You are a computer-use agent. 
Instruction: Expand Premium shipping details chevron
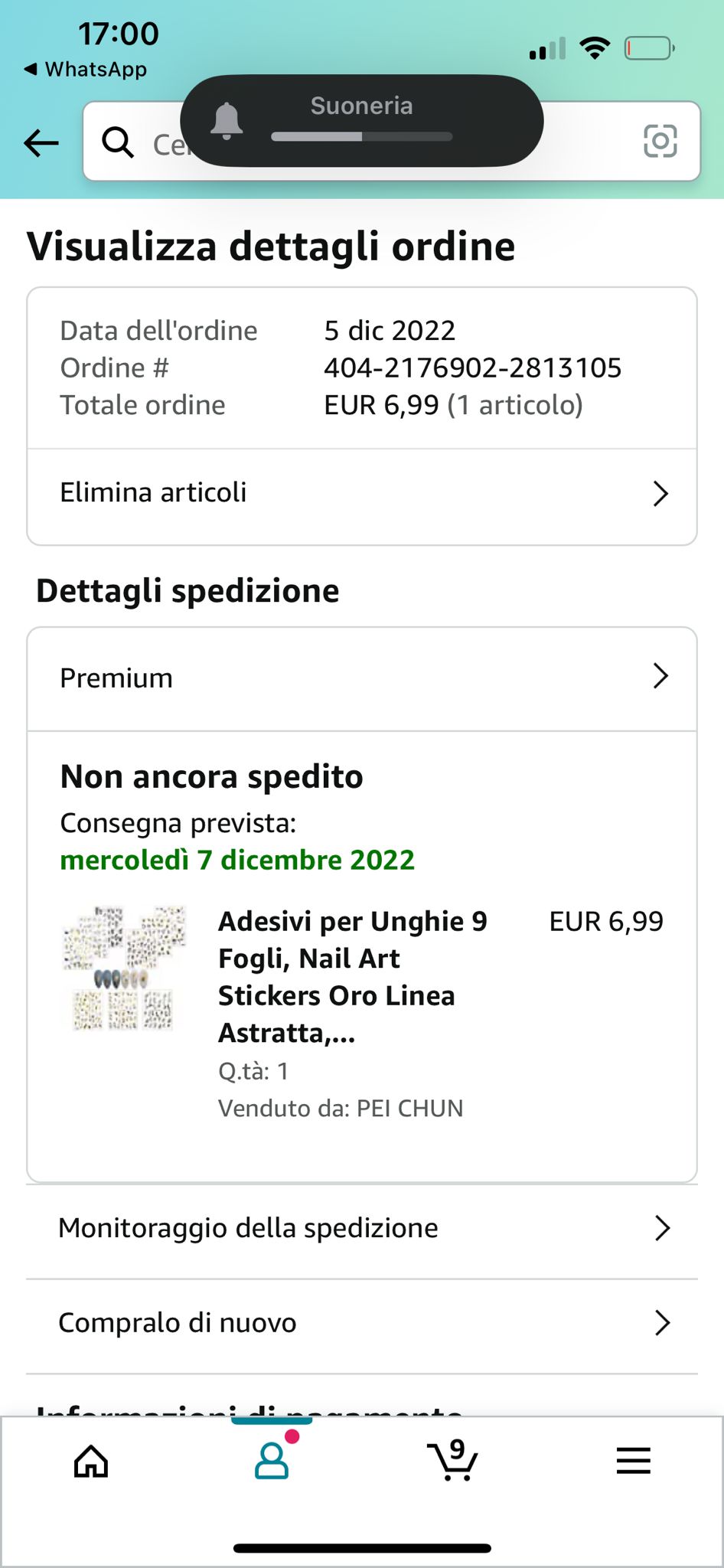[x=660, y=676]
